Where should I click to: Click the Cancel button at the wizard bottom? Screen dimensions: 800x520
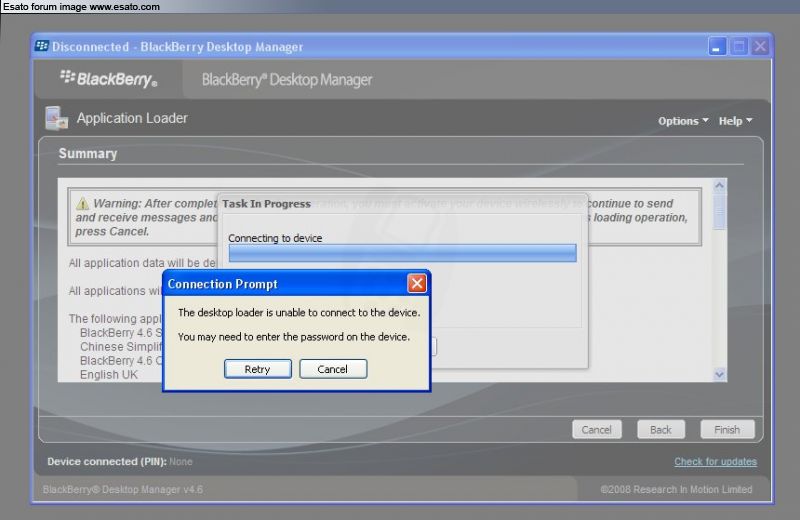(x=597, y=430)
